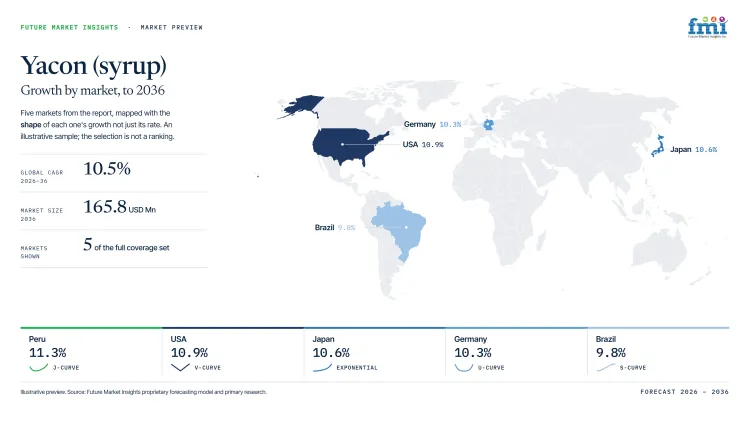Select Japan on the world map
The height and width of the screenshot is (421, 750).
pos(658,146)
